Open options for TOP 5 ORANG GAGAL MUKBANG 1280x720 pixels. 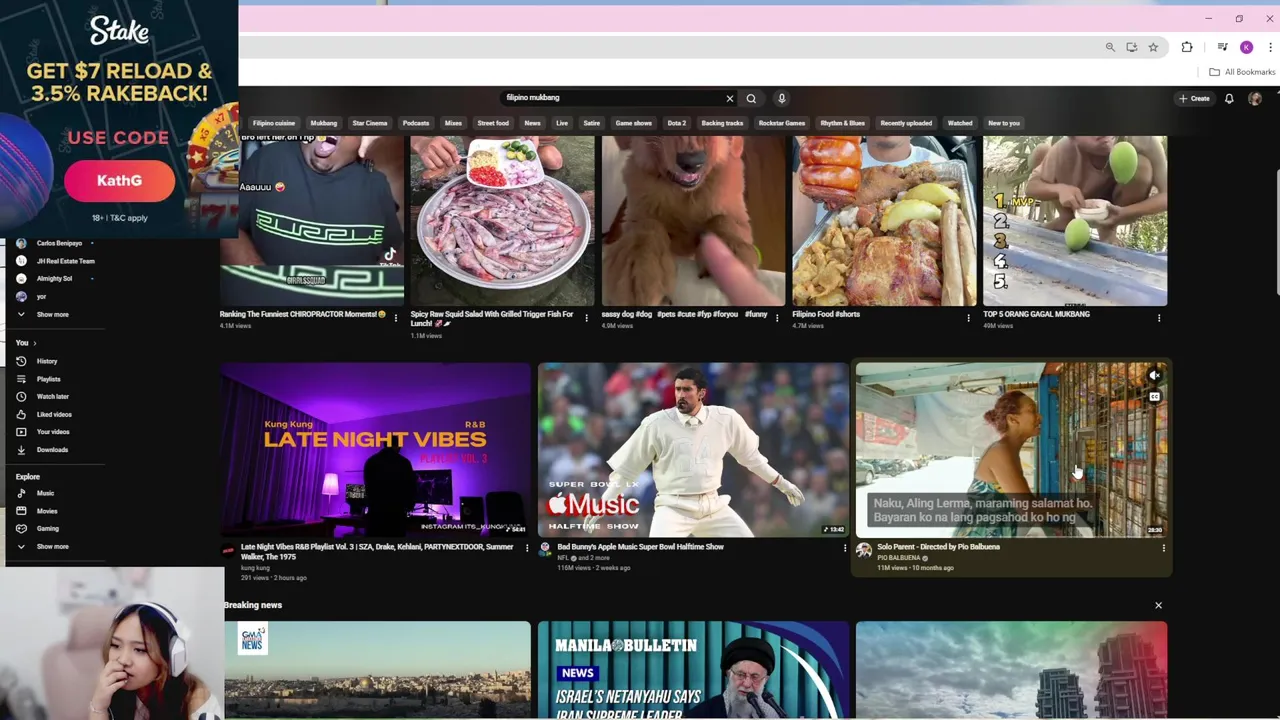point(1159,318)
